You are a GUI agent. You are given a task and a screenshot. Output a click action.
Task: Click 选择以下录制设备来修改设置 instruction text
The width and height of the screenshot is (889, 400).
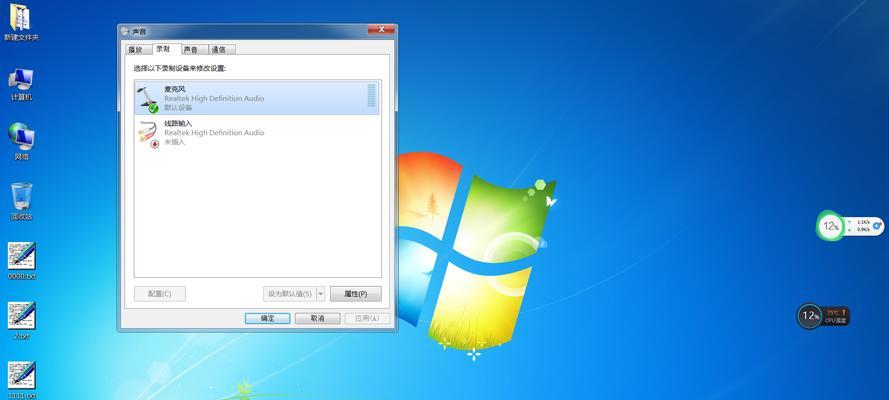tap(180, 68)
